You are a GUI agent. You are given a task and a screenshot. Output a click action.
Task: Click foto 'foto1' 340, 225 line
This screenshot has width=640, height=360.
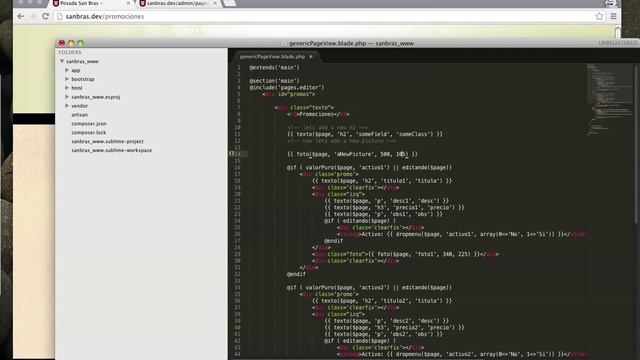tap(405, 254)
